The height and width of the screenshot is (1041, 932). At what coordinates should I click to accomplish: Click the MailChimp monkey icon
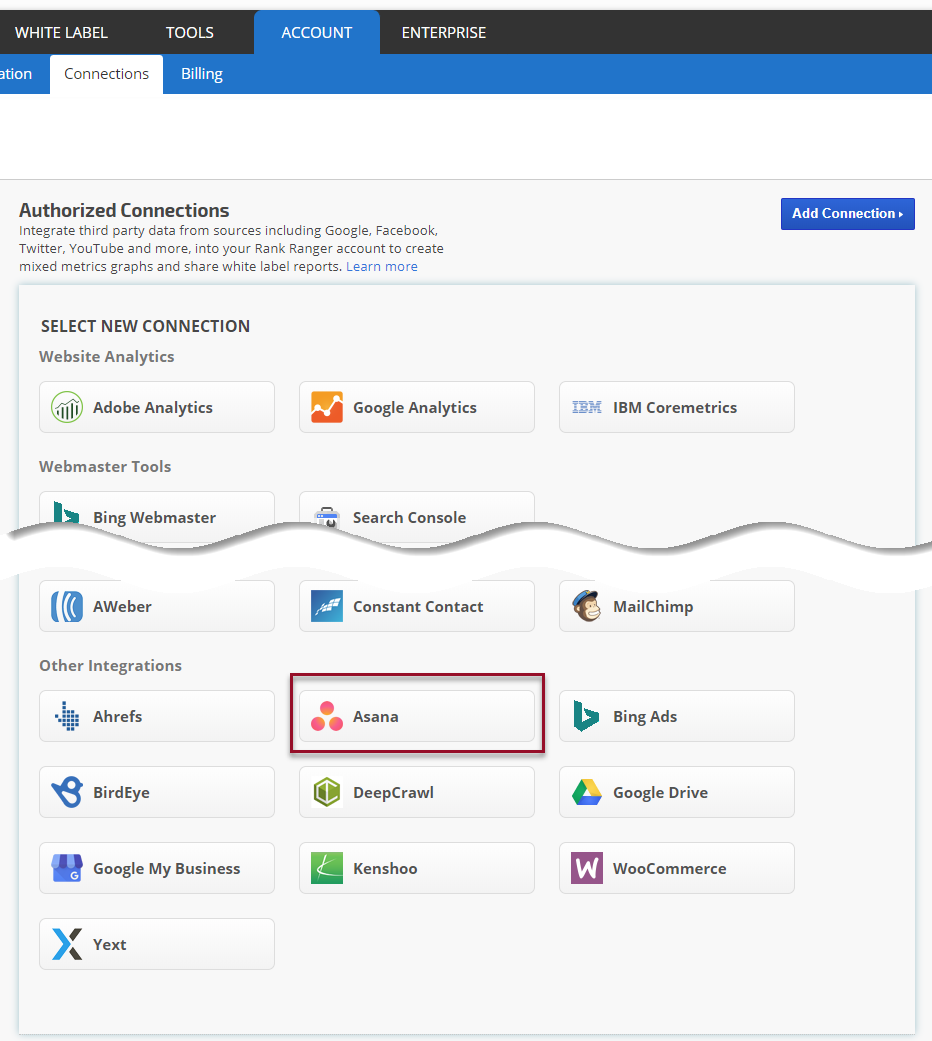point(587,606)
